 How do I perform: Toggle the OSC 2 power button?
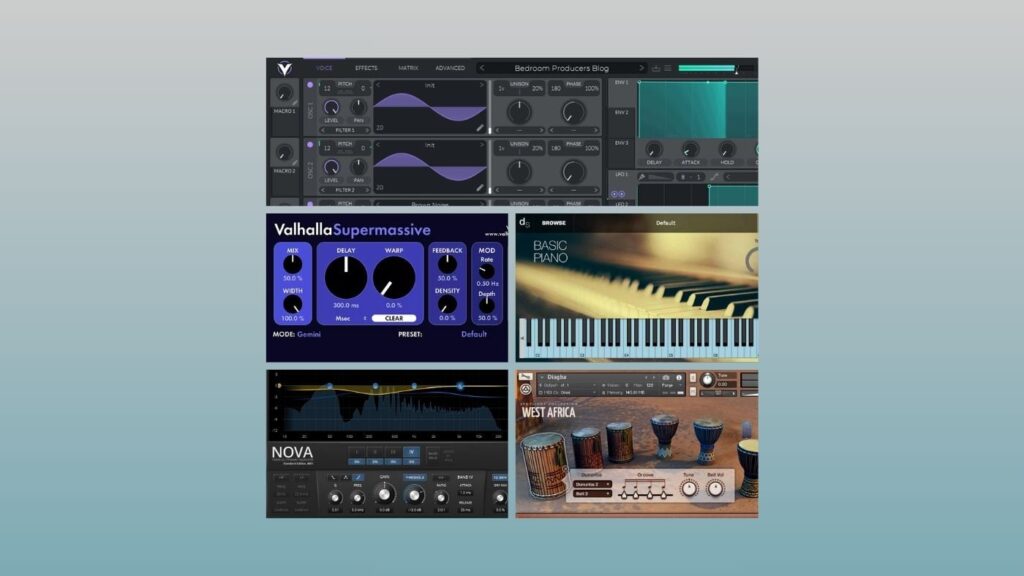(310, 145)
